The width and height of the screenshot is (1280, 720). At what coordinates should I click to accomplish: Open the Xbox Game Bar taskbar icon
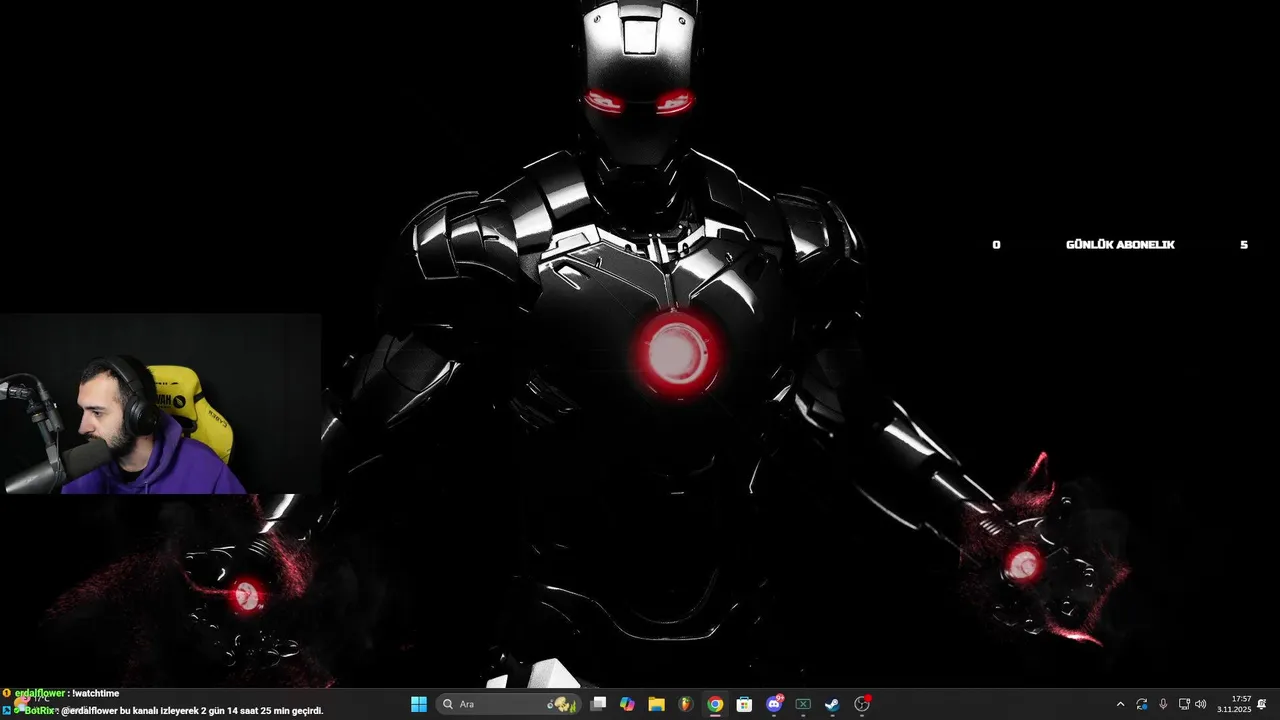[x=803, y=704]
